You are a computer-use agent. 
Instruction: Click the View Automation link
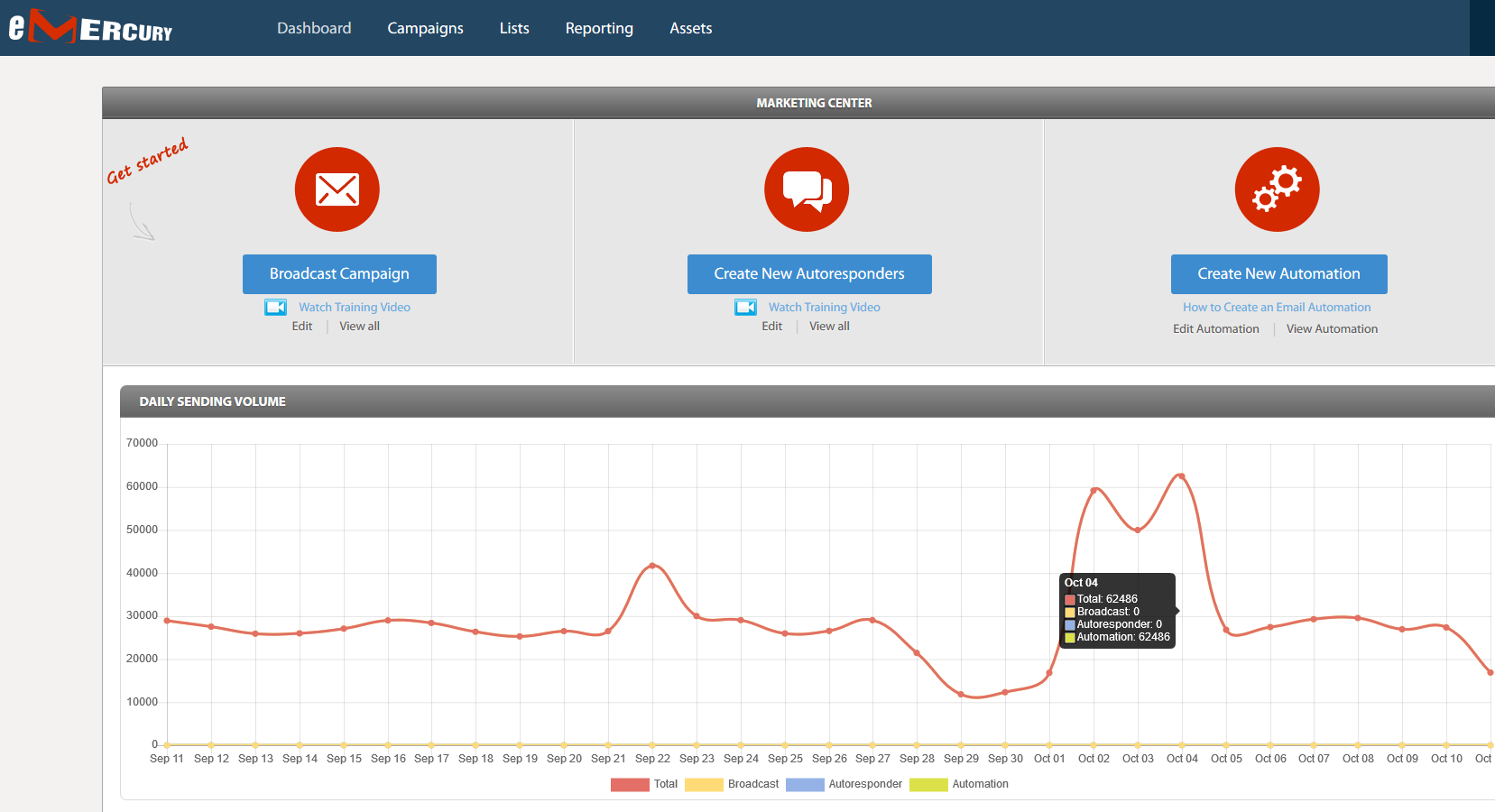pyautogui.click(x=1332, y=329)
